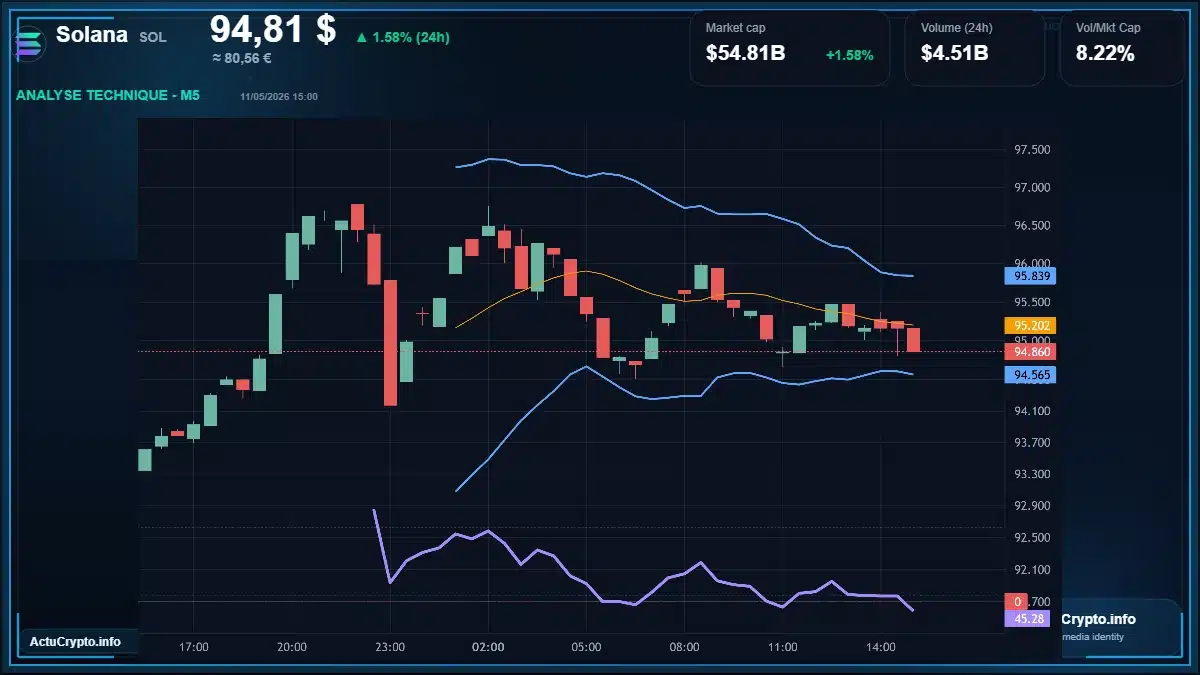
Task: Click the 97.500 price axis label
Action: click(1032, 150)
